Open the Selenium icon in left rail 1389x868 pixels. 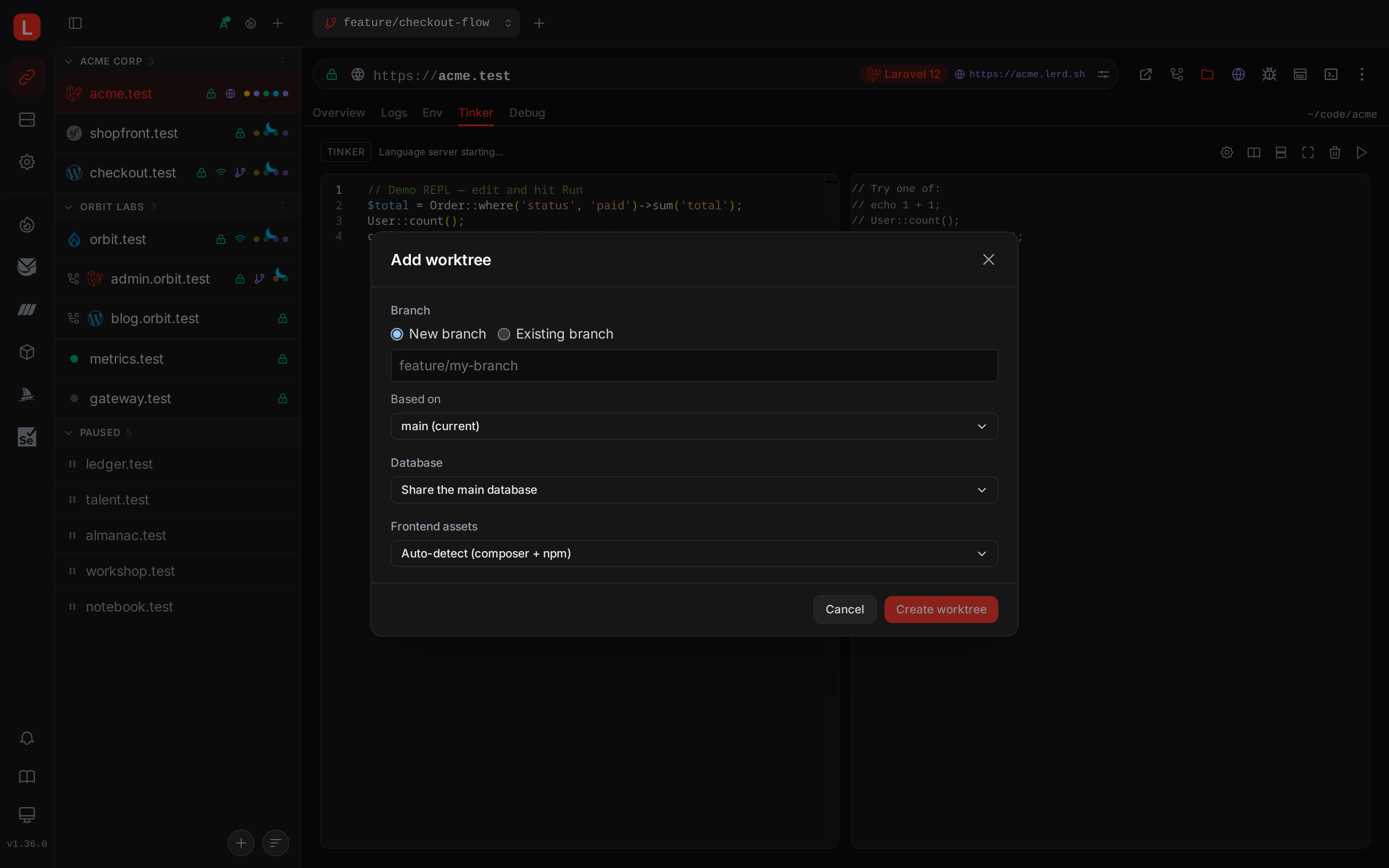click(27, 437)
